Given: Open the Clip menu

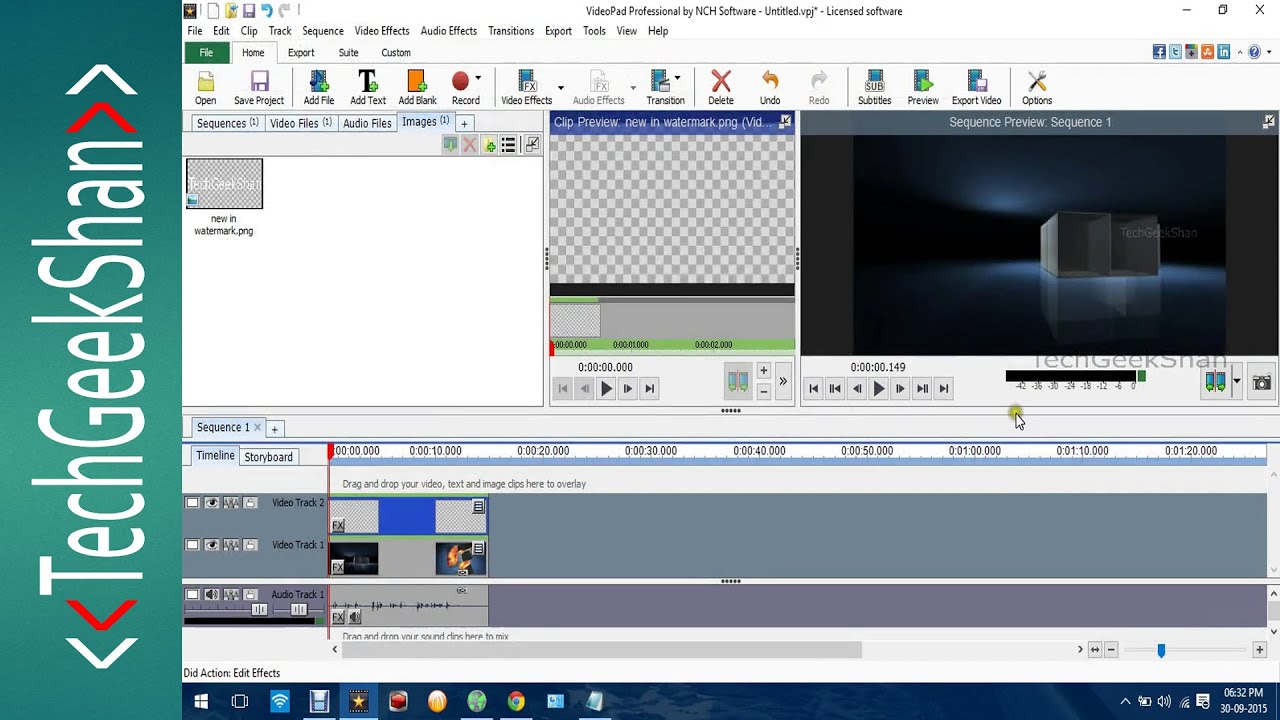Looking at the screenshot, I should (x=249, y=31).
